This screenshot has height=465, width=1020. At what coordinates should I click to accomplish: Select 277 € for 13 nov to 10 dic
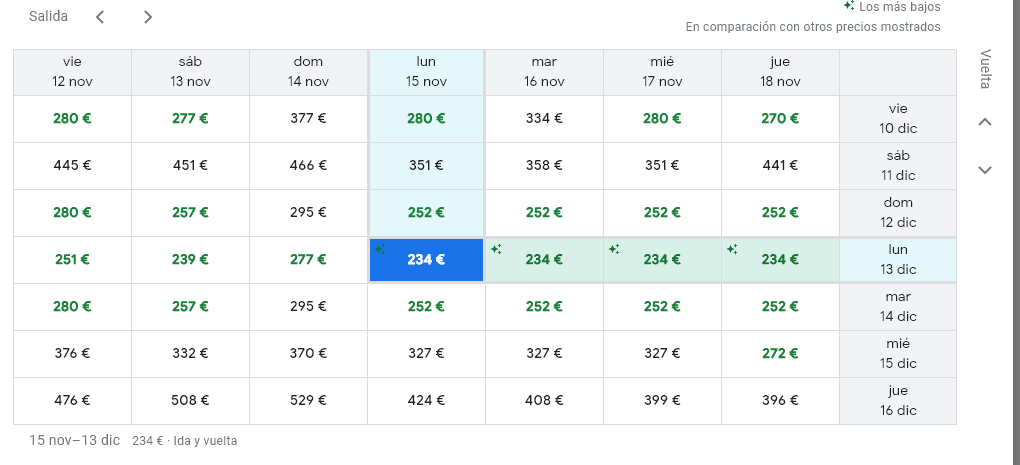tap(191, 119)
